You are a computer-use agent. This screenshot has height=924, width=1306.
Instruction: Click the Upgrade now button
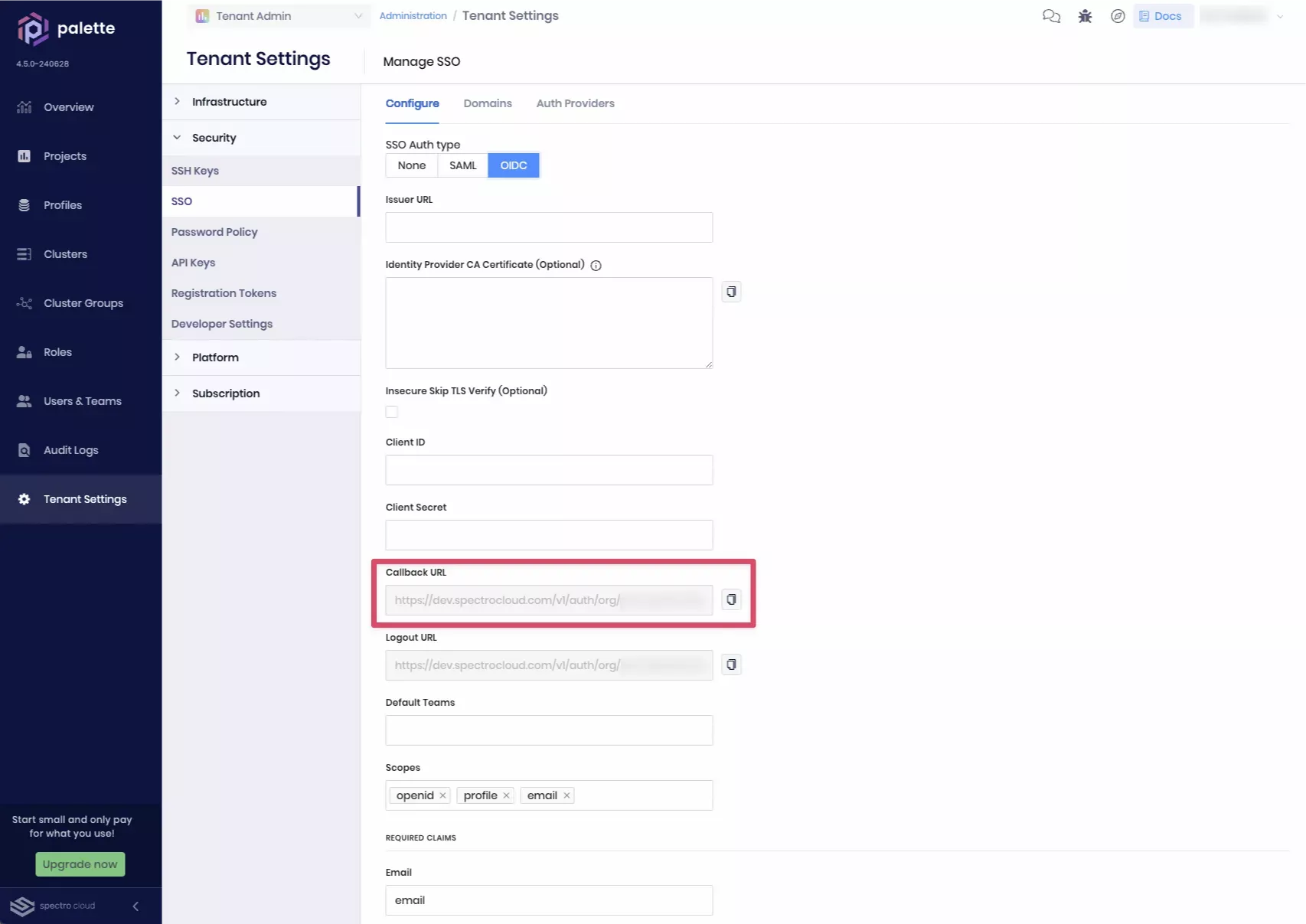pyautogui.click(x=80, y=864)
